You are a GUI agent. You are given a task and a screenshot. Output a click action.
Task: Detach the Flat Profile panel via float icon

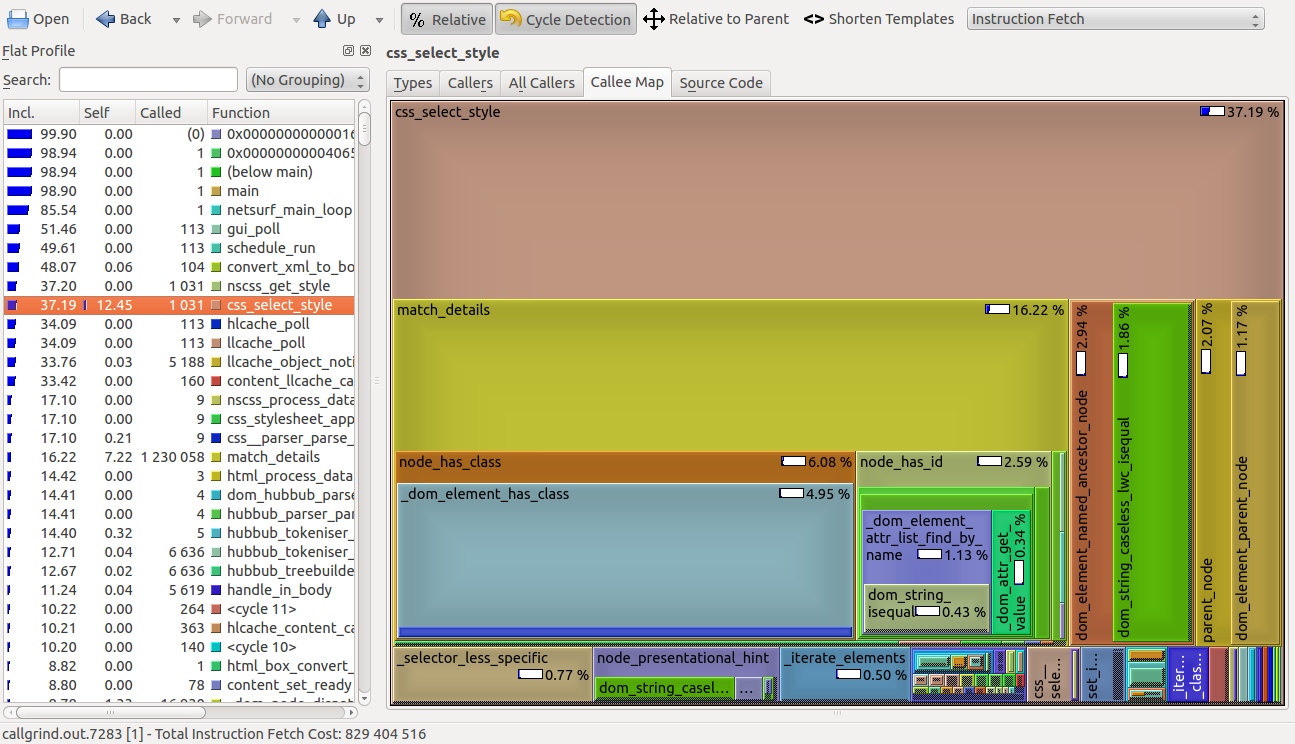tap(348, 50)
